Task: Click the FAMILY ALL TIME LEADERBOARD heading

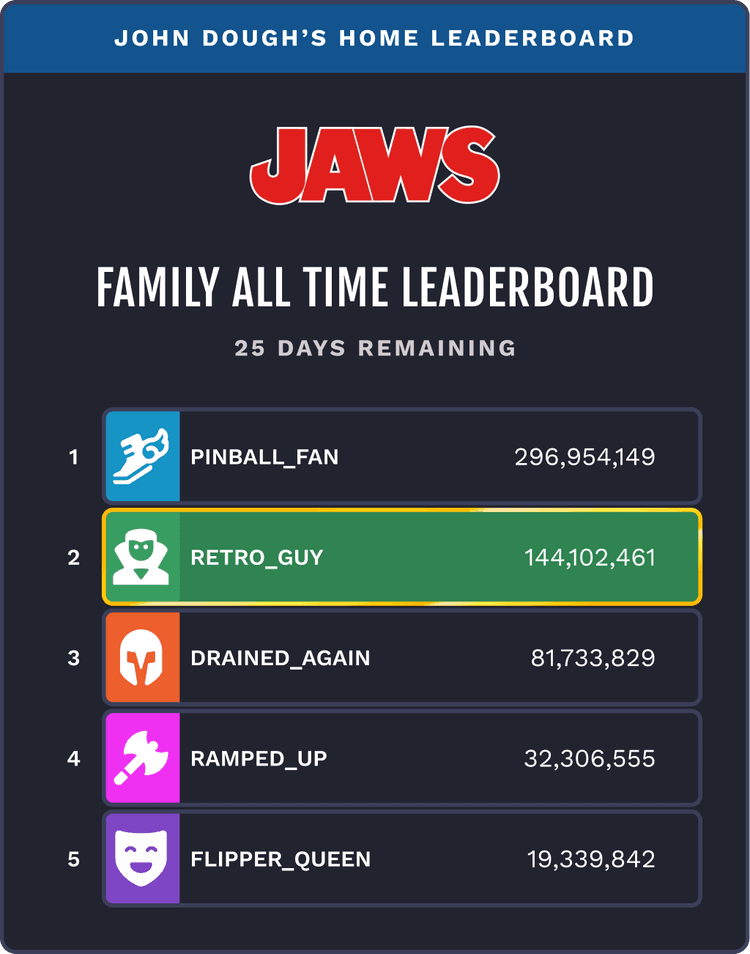Action: pos(375,286)
